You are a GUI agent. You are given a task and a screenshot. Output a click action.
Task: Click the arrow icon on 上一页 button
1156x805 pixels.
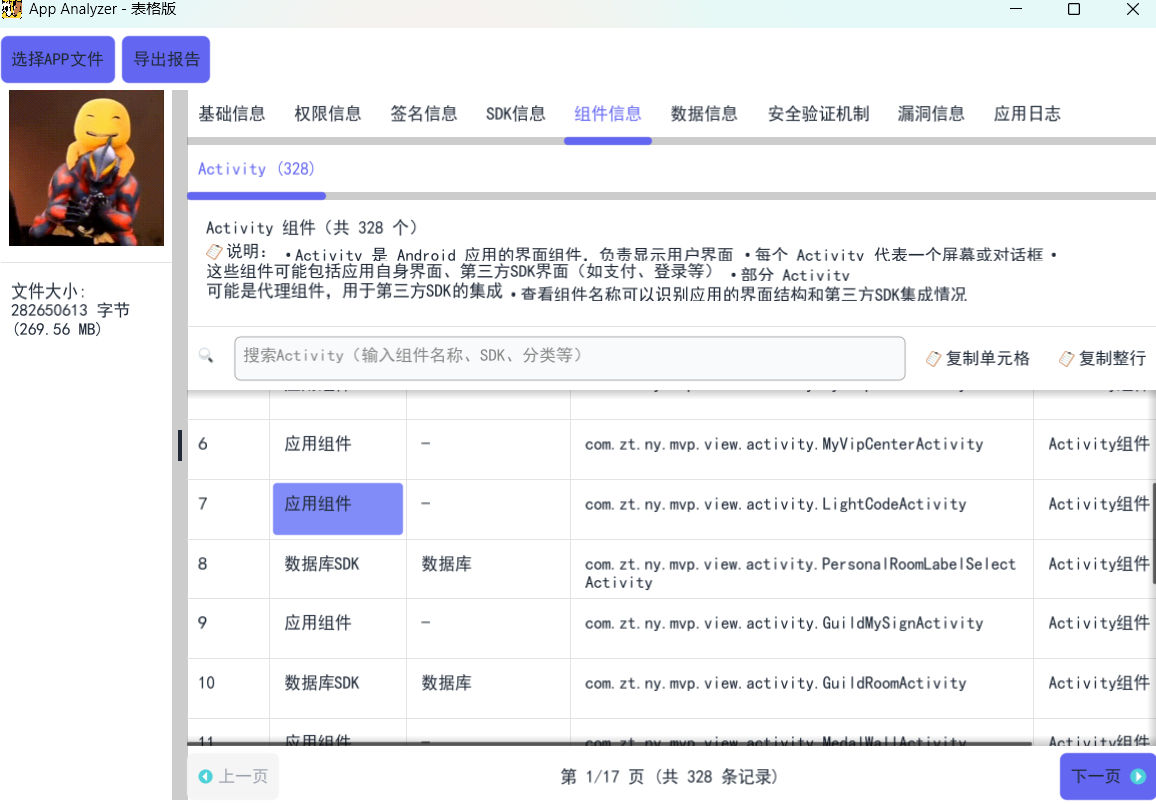click(x=206, y=776)
